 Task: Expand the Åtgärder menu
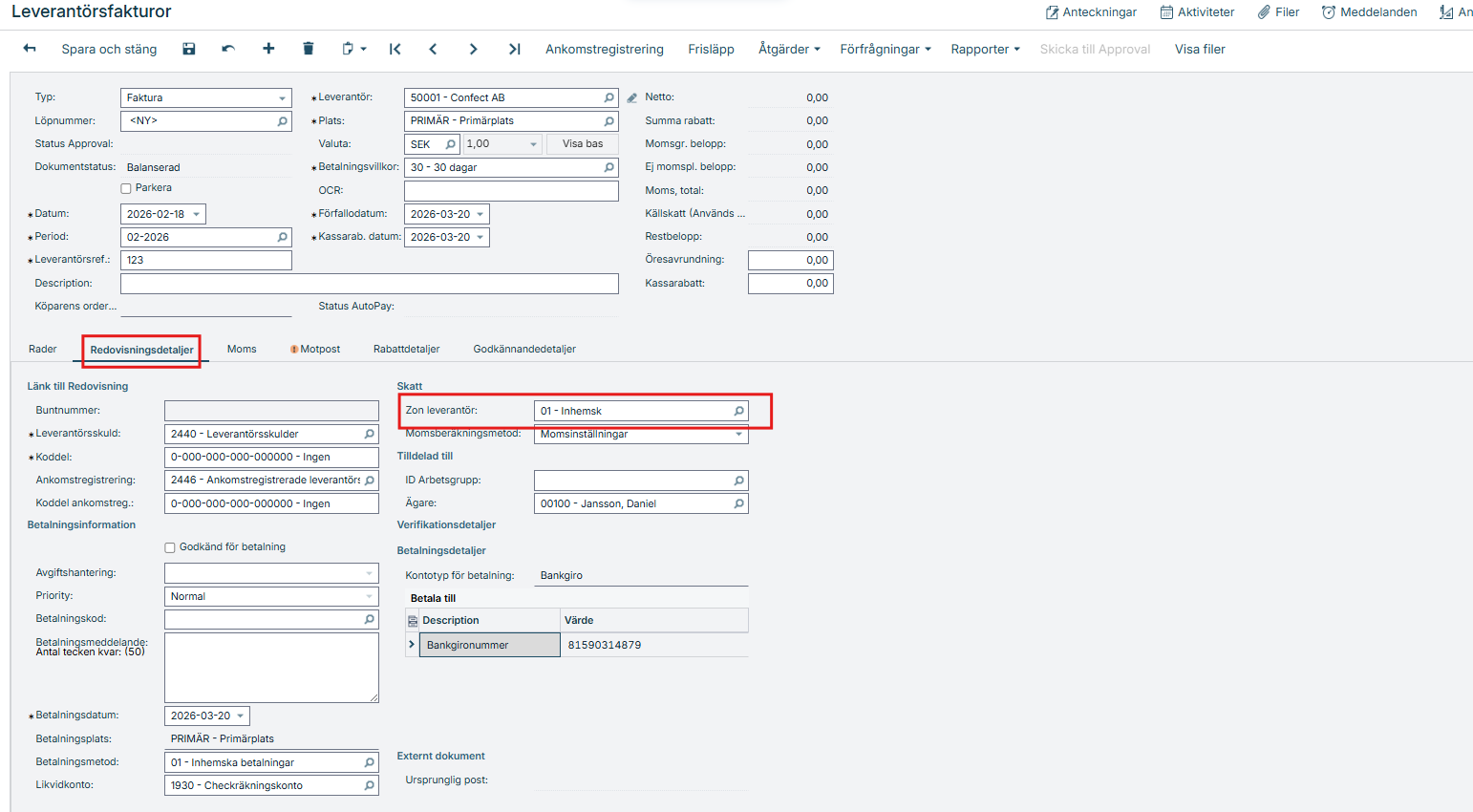click(788, 49)
